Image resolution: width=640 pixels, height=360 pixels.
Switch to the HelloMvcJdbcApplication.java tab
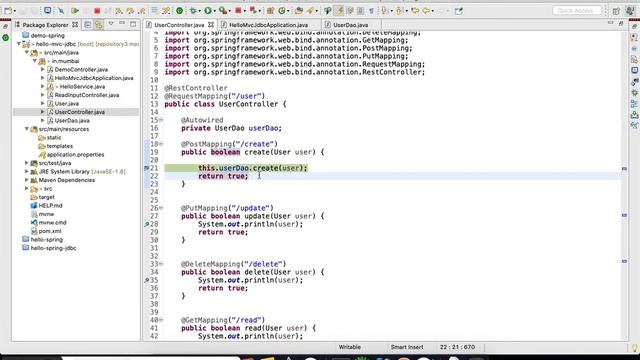(x=269, y=25)
